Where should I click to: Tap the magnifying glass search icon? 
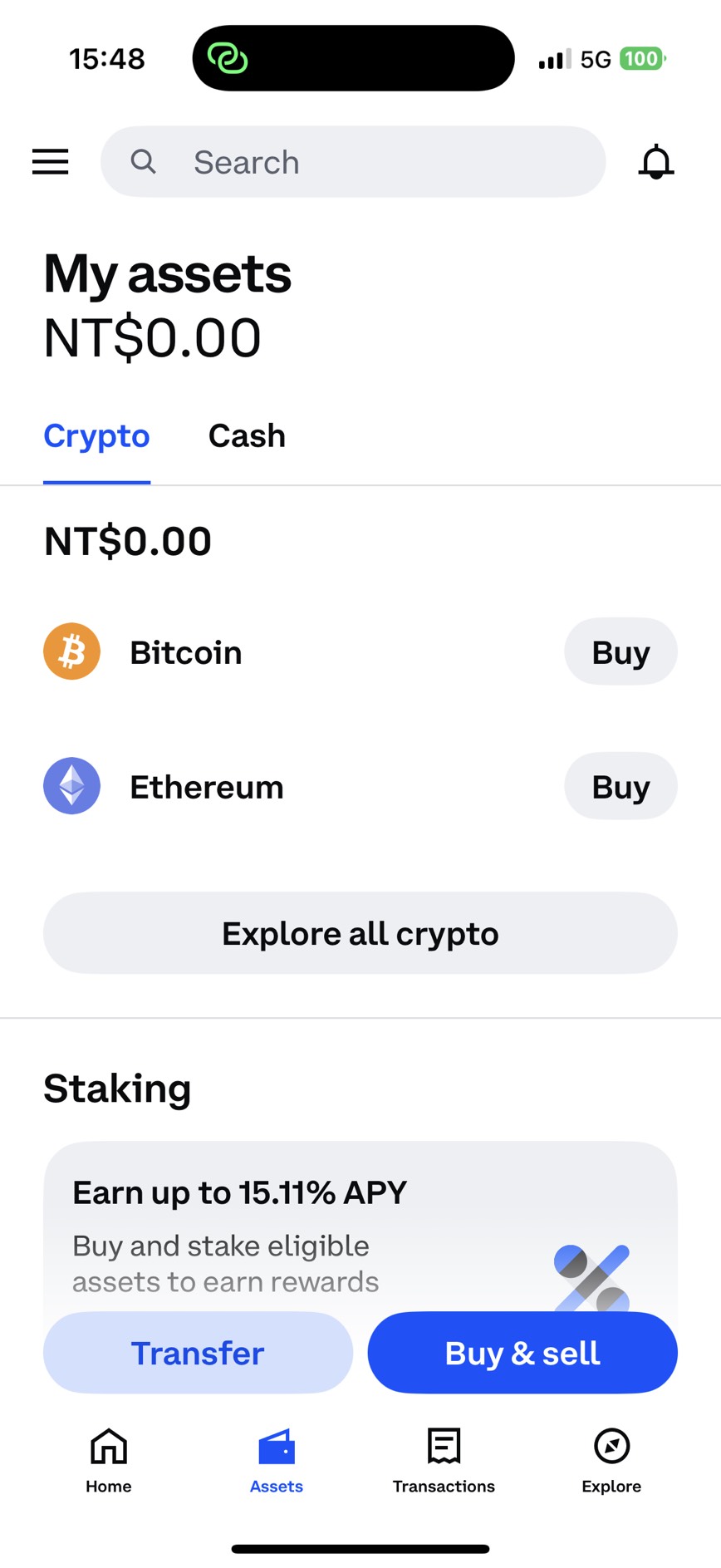click(x=143, y=161)
